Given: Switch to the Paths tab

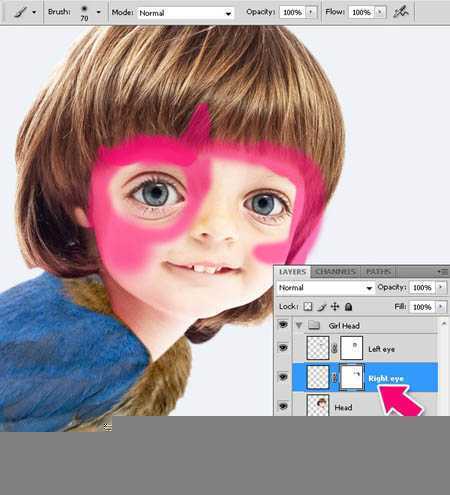Looking at the screenshot, I should (378, 272).
